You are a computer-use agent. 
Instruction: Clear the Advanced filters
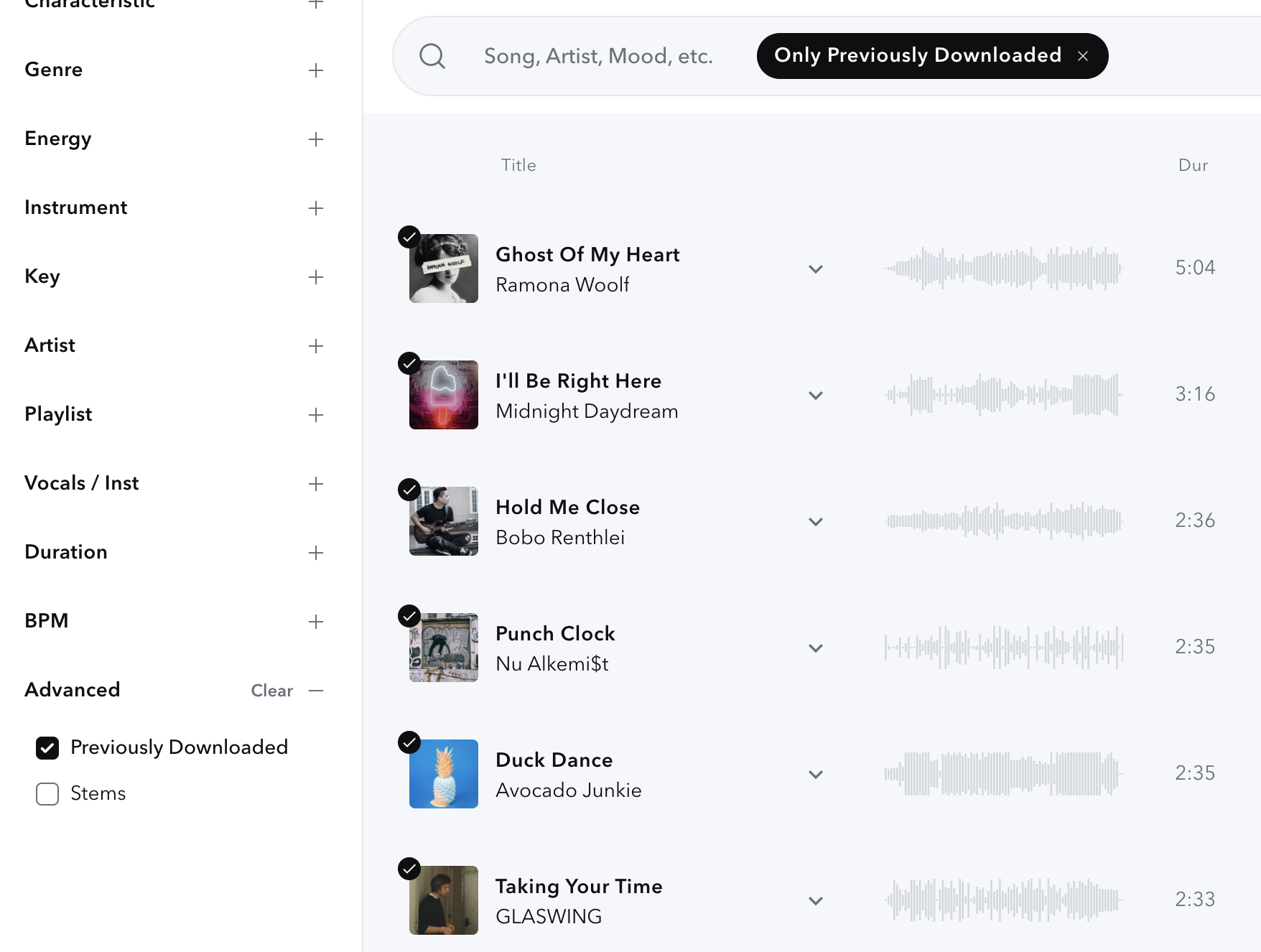(271, 691)
